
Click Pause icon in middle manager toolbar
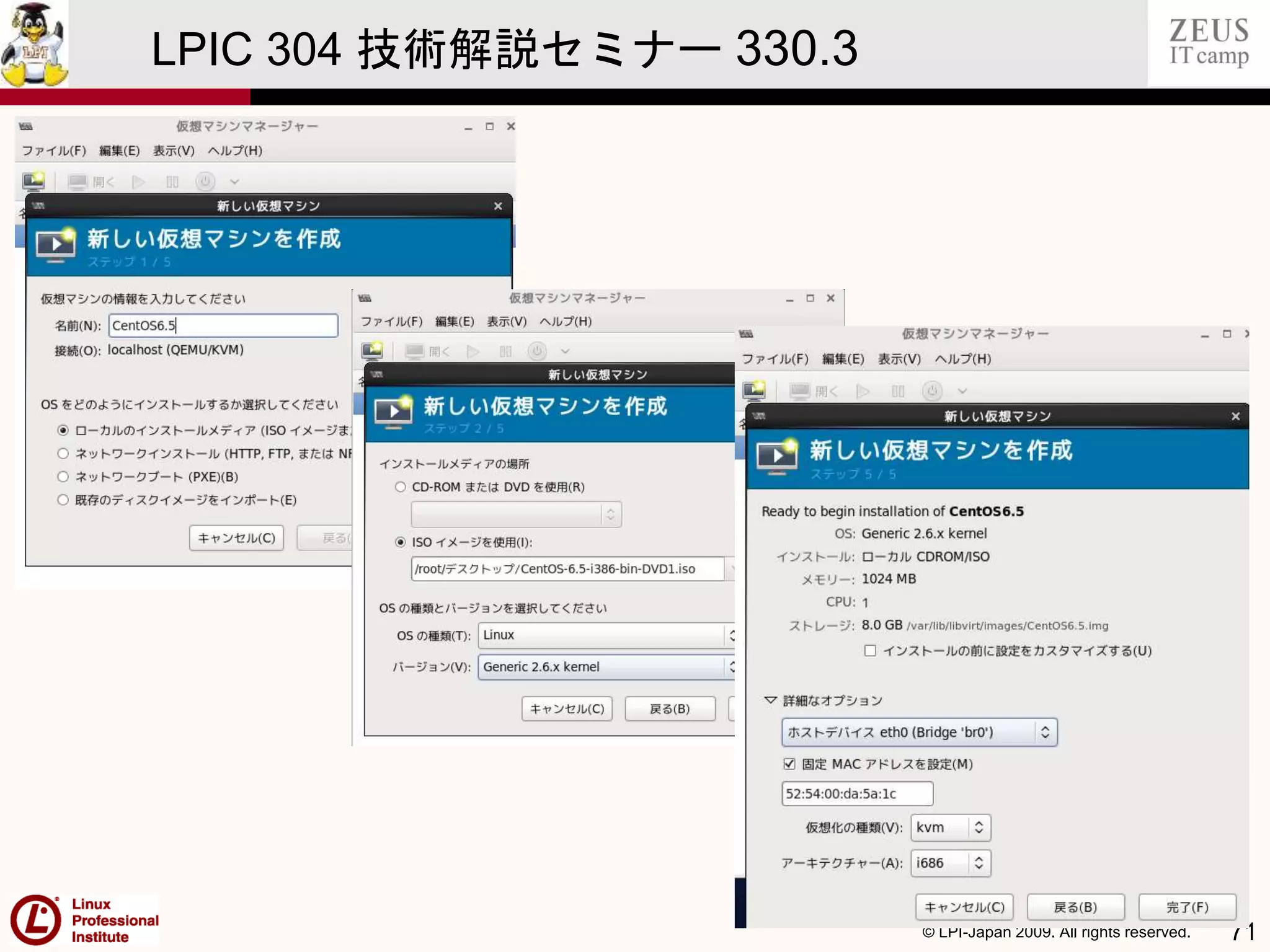pos(505,351)
